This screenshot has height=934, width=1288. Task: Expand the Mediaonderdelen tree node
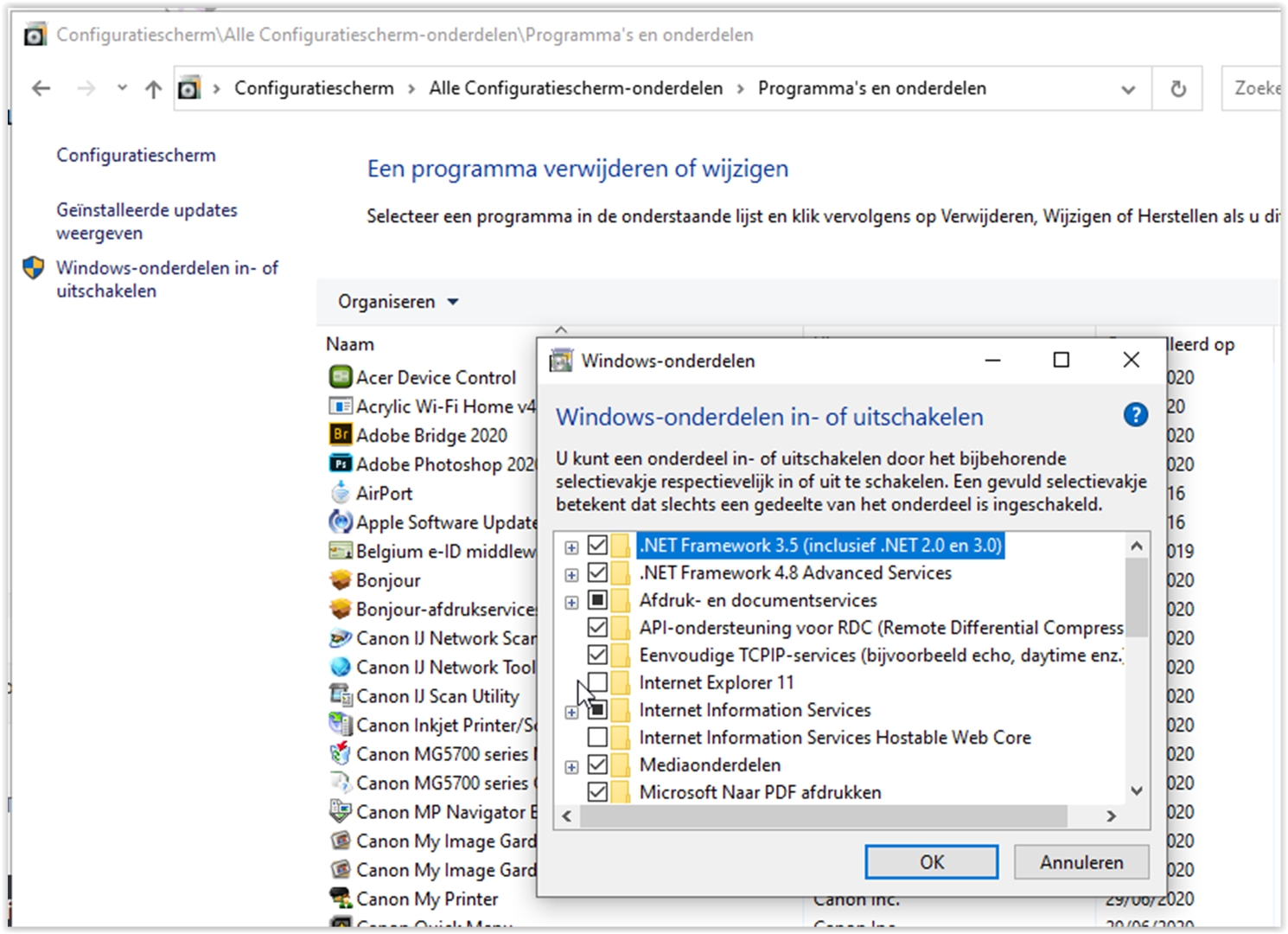click(571, 766)
